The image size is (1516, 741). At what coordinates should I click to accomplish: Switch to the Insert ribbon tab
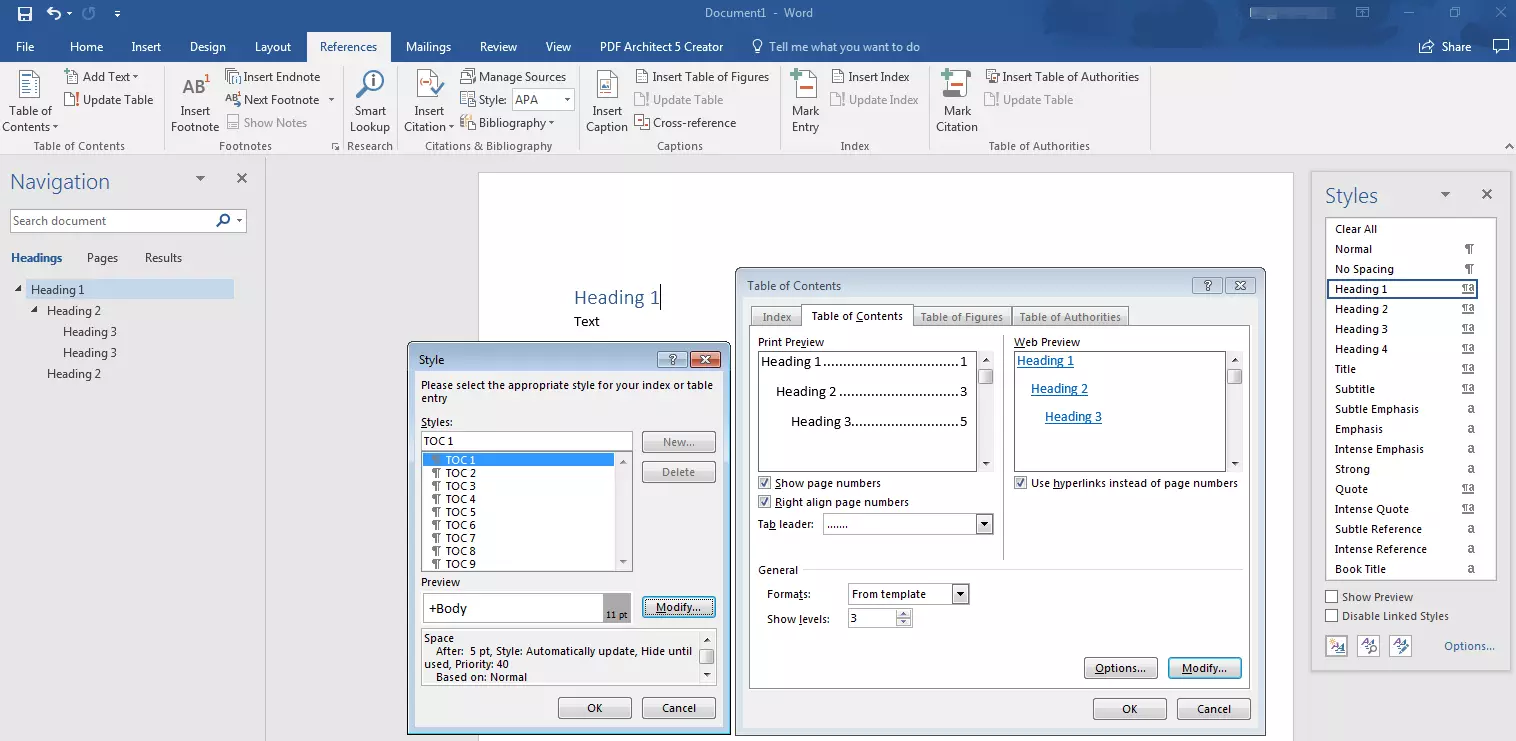(146, 47)
